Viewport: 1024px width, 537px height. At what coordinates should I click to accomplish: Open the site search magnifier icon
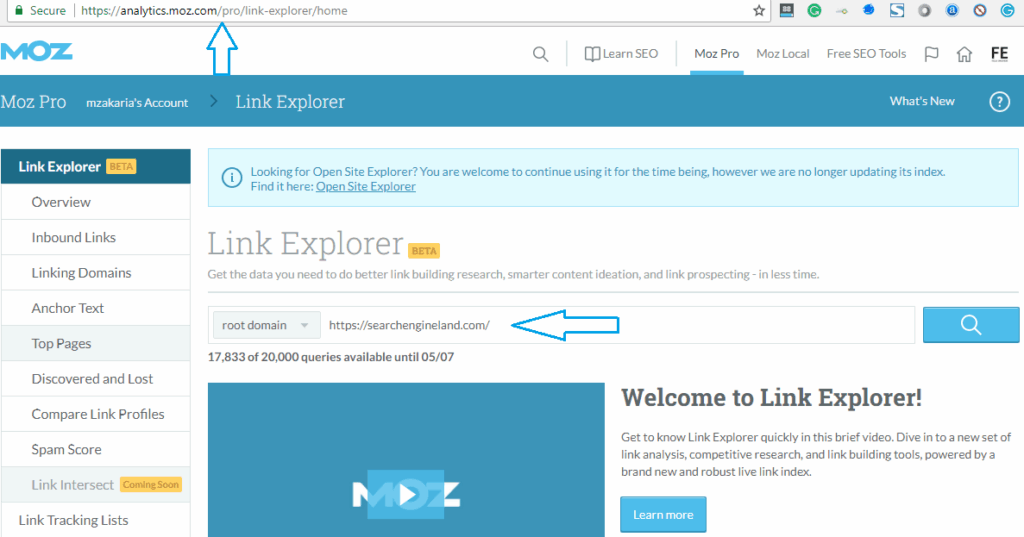pyautogui.click(x=540, y=54)
